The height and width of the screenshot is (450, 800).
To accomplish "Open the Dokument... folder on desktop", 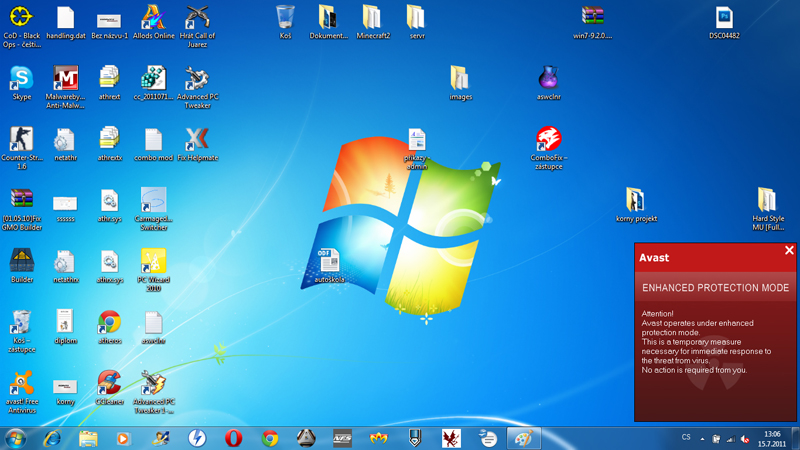I will point(328,17).
